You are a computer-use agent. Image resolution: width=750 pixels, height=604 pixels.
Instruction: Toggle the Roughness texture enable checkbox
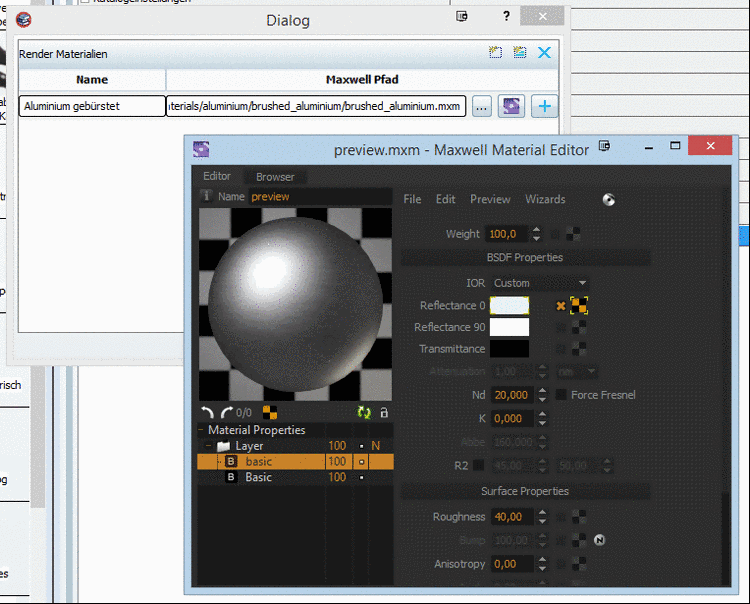tap(561, 517)
